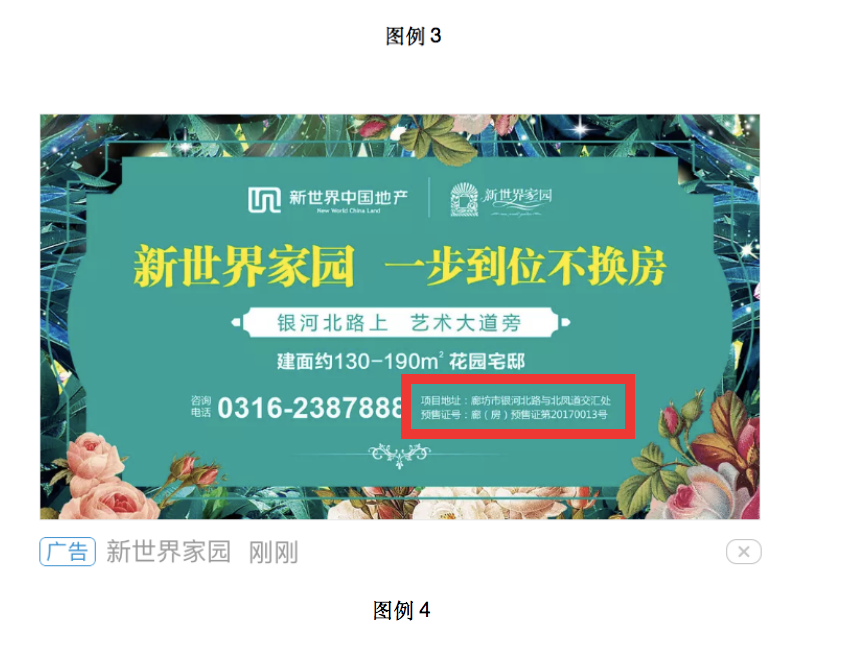
Task: Click the project address line 廊坊市银河北路
Action: 515,400
